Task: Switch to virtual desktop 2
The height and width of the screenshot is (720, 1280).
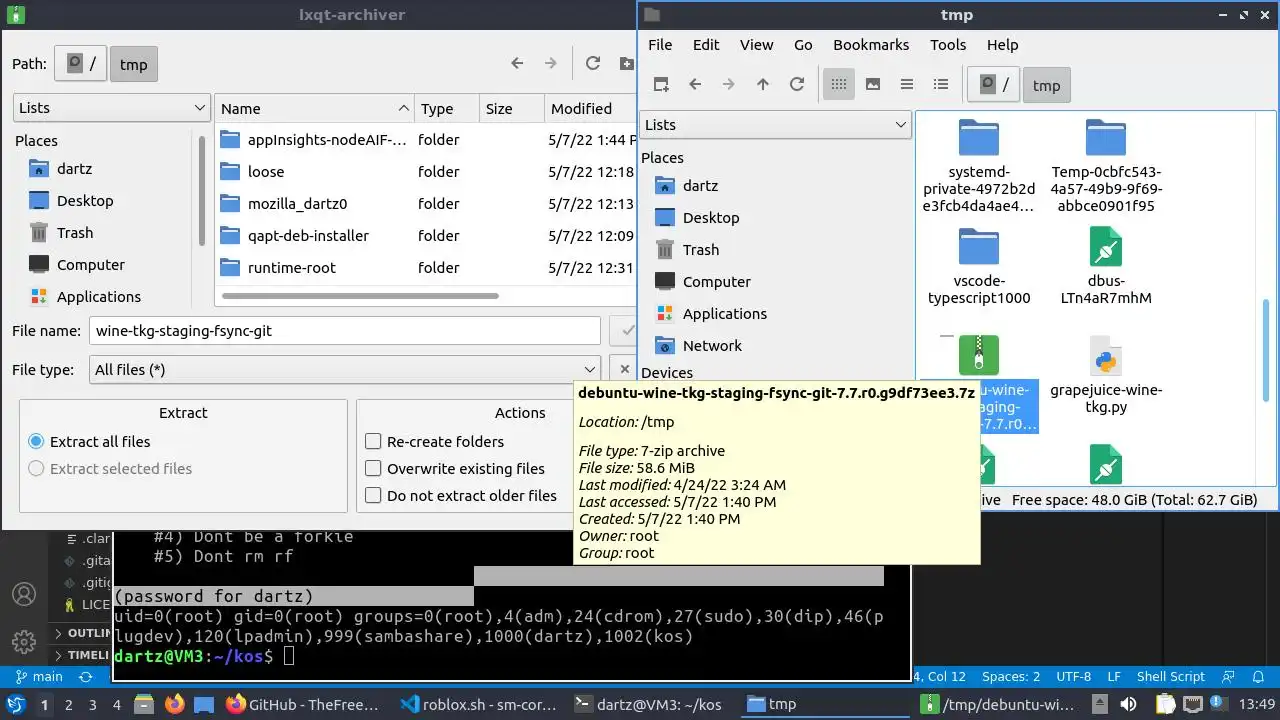Action: pyautogui.click(x=69, y=704)
